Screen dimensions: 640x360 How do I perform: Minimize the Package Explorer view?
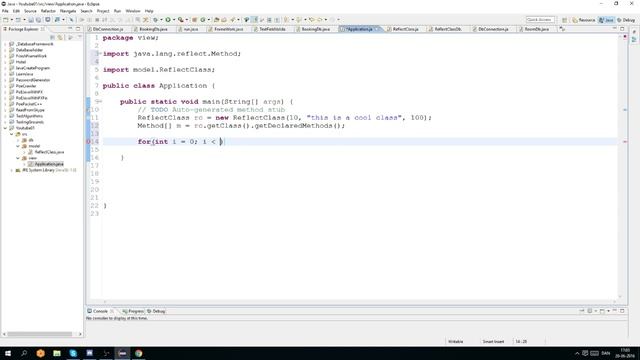pos(70,29)
